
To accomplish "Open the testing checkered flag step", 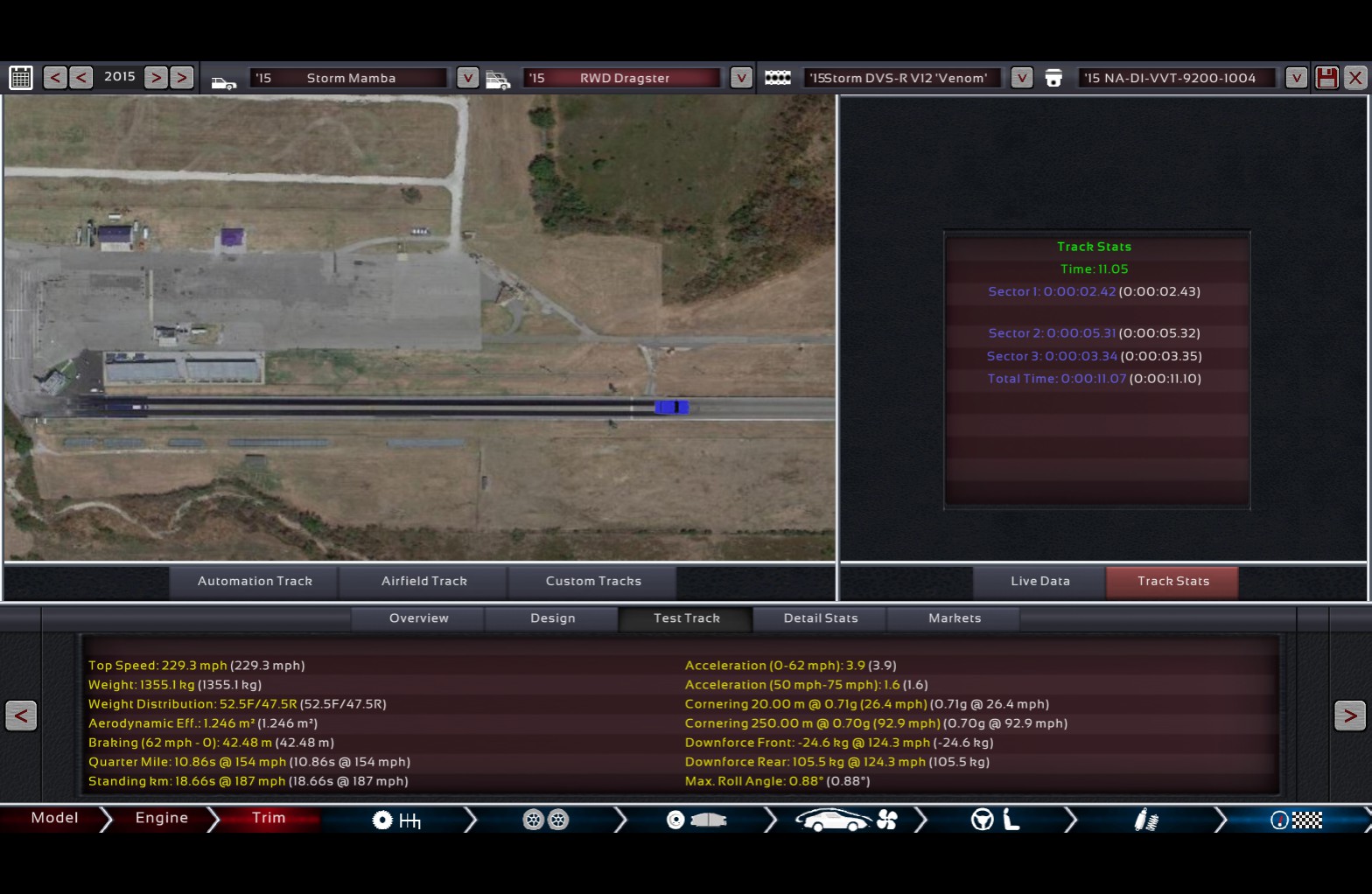I will [1297, 821].
